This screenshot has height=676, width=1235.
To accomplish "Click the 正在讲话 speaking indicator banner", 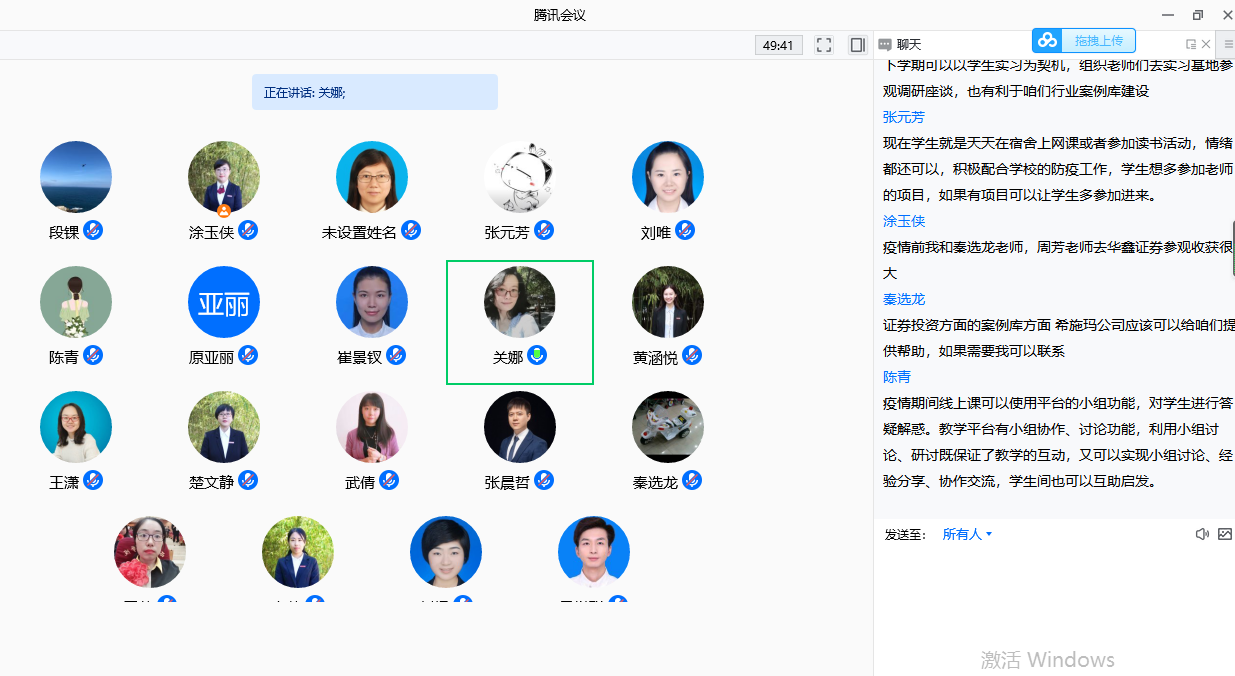I will pyautogui.click(x=374, y=92).
